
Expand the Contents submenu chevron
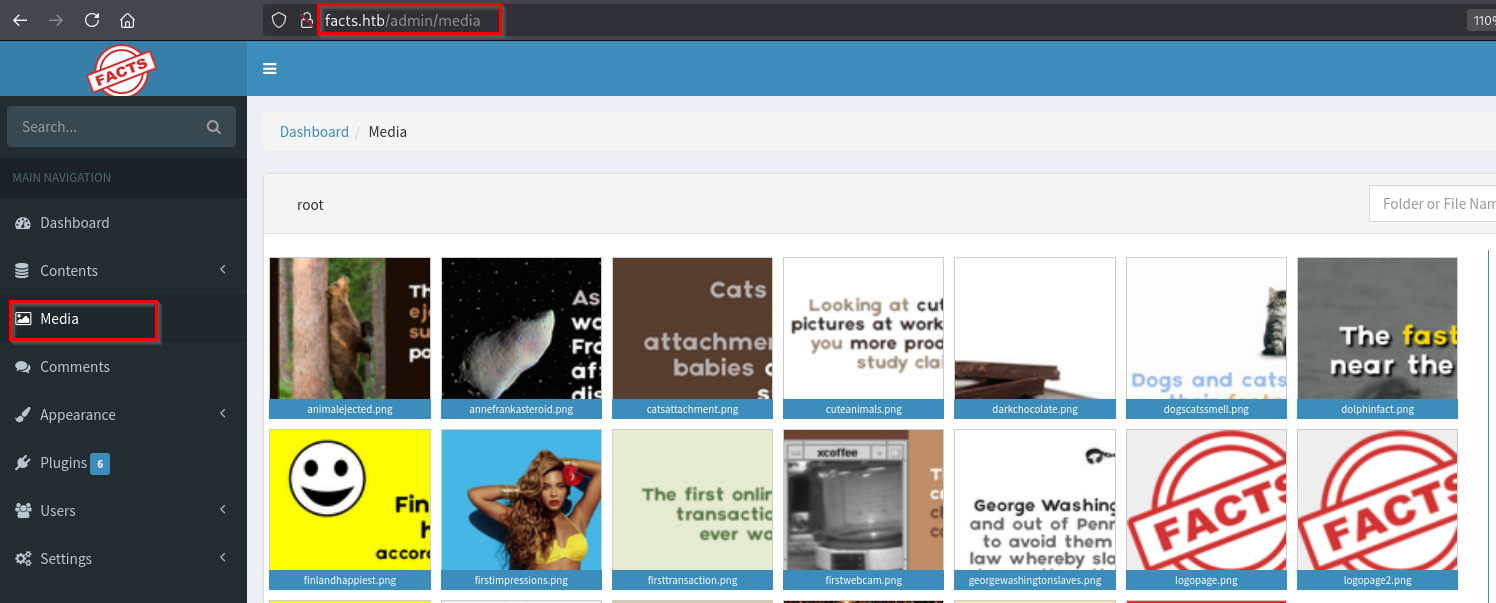tap(223, 270)
